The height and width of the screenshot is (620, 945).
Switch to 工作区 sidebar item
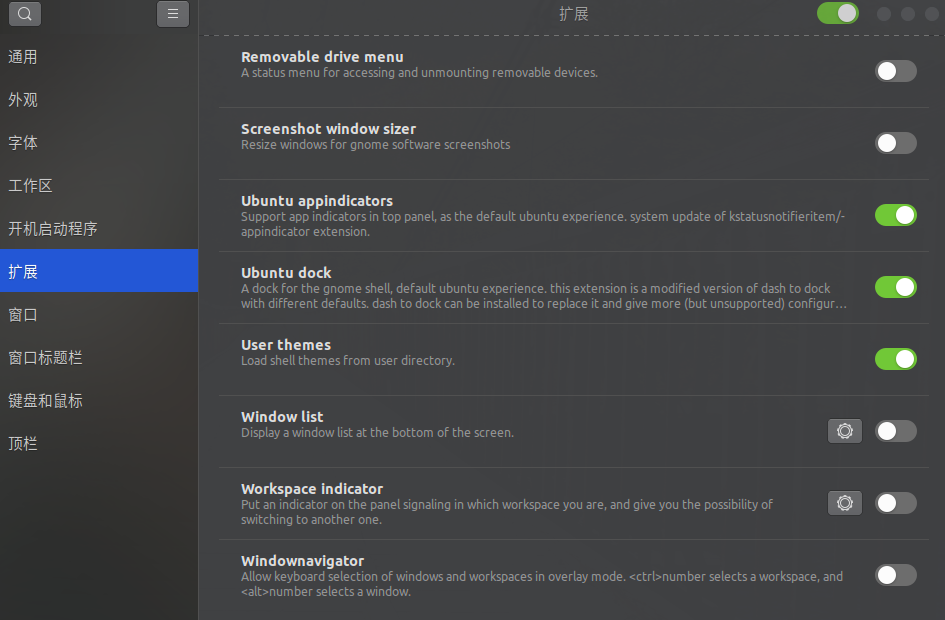pos(99,186)
